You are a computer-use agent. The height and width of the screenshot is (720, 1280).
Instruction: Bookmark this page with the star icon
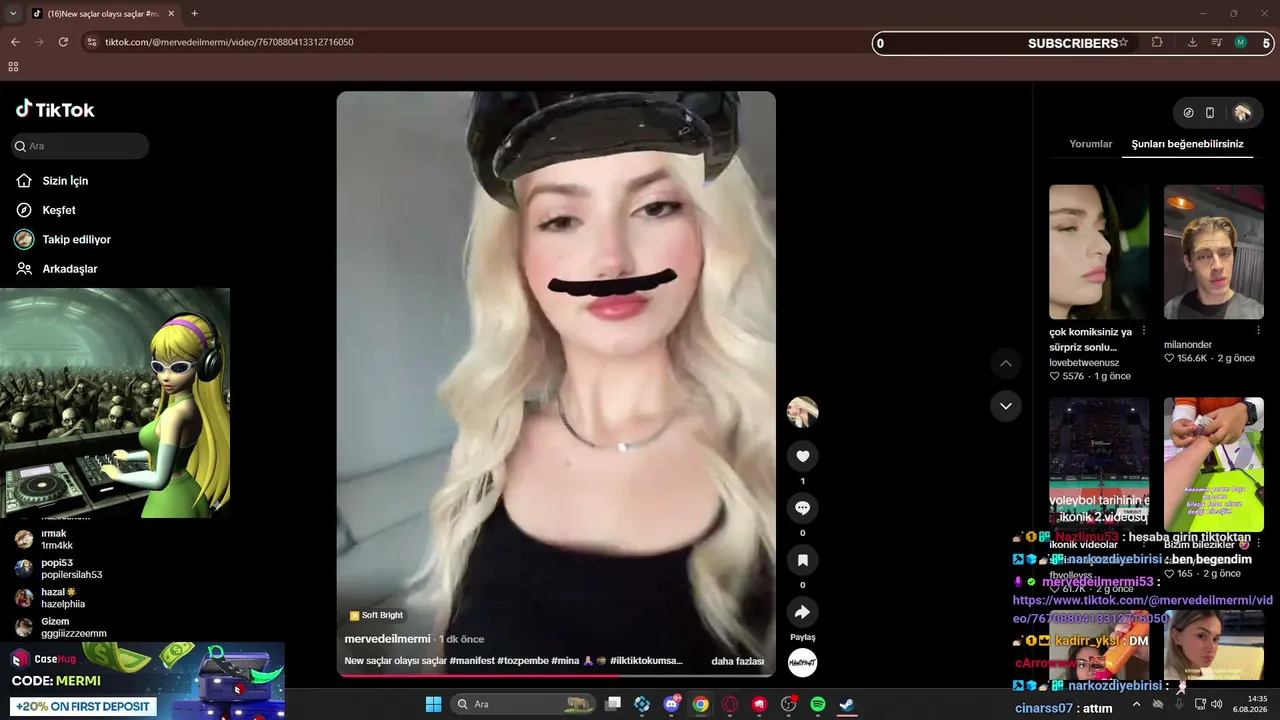coord(1123,42)
